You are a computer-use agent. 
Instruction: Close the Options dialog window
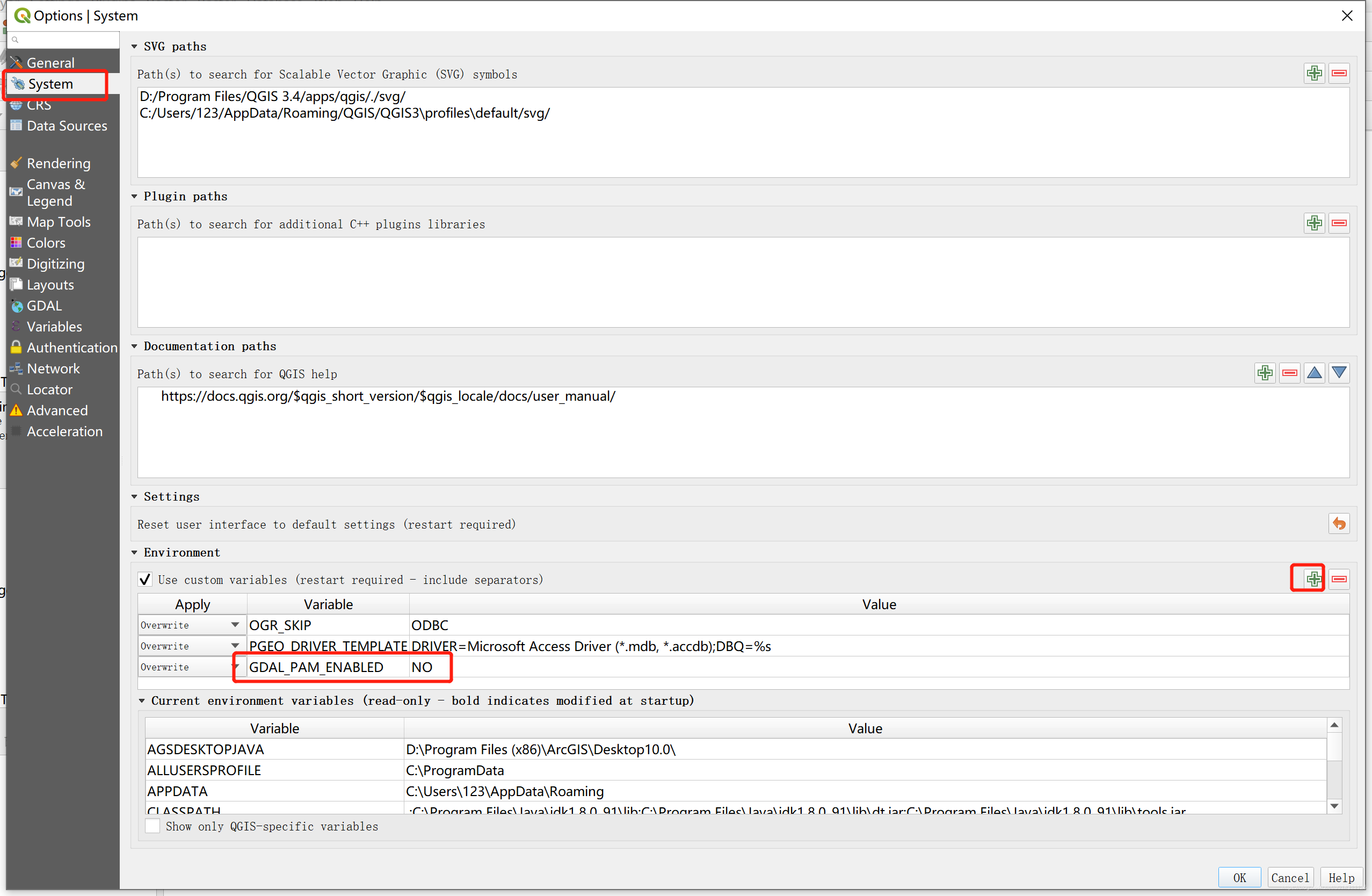pos(1347,16)
